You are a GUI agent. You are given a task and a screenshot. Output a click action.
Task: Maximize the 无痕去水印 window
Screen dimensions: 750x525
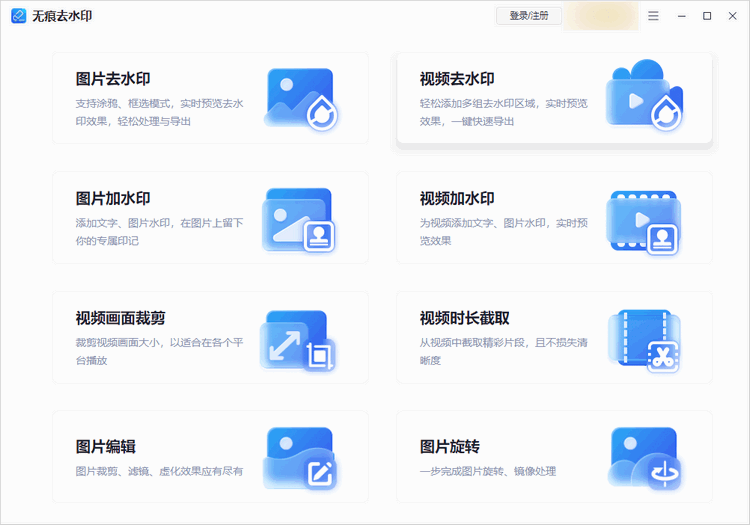tap(707, 16)
